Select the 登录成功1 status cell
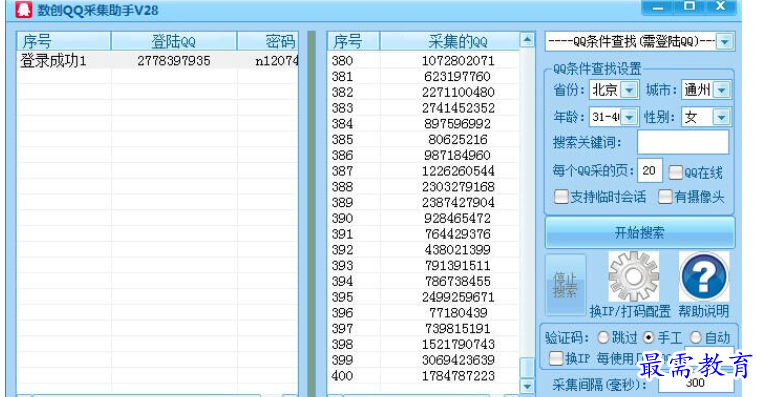Viewport: 761px width, 397px height. coord(53,61)
